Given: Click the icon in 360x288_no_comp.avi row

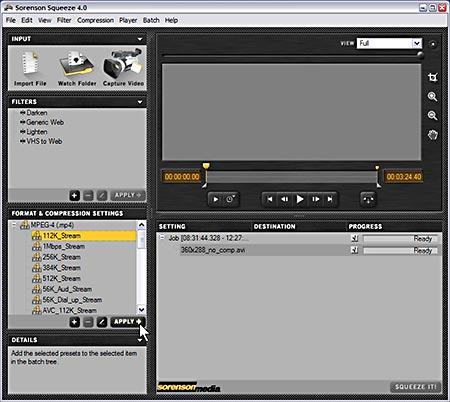Looking at the screenshot, I should coord(354,250).
